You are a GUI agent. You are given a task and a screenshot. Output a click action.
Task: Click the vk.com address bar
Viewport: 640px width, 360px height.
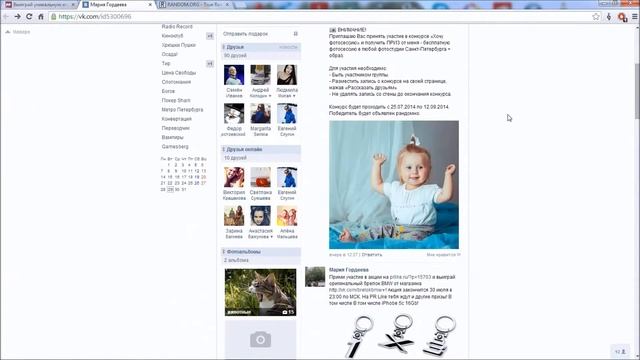coord(318,16)
